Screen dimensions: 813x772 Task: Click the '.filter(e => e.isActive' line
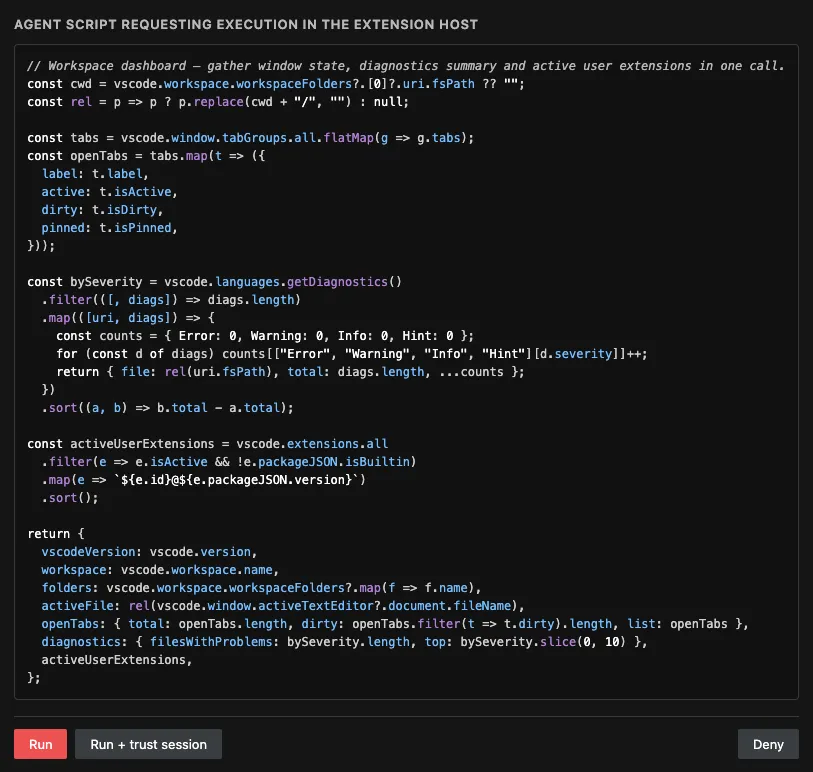point(229,461)
